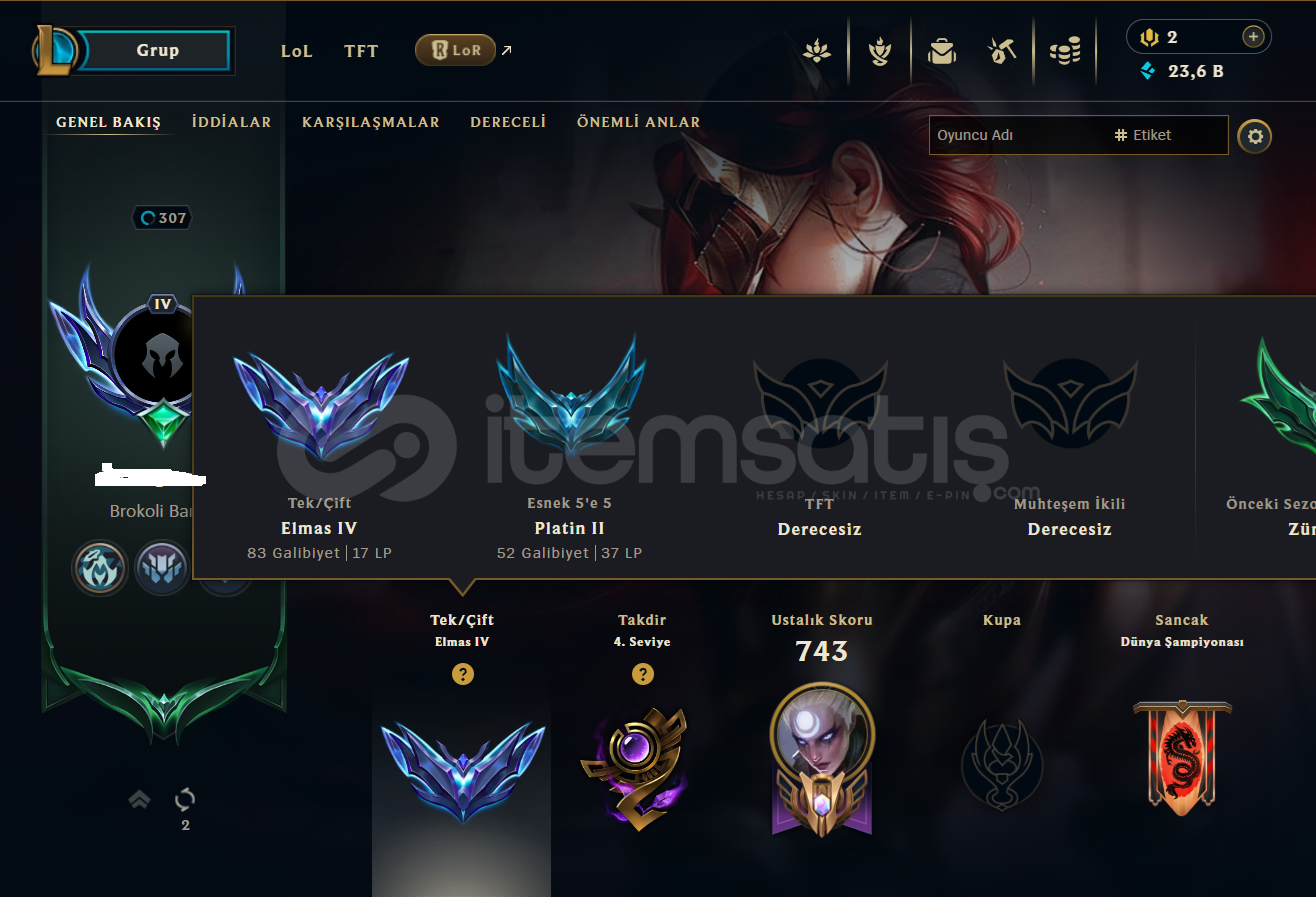1316x897 pixels.
Task: Click the Grup button
Action: (x=157, y=50)
